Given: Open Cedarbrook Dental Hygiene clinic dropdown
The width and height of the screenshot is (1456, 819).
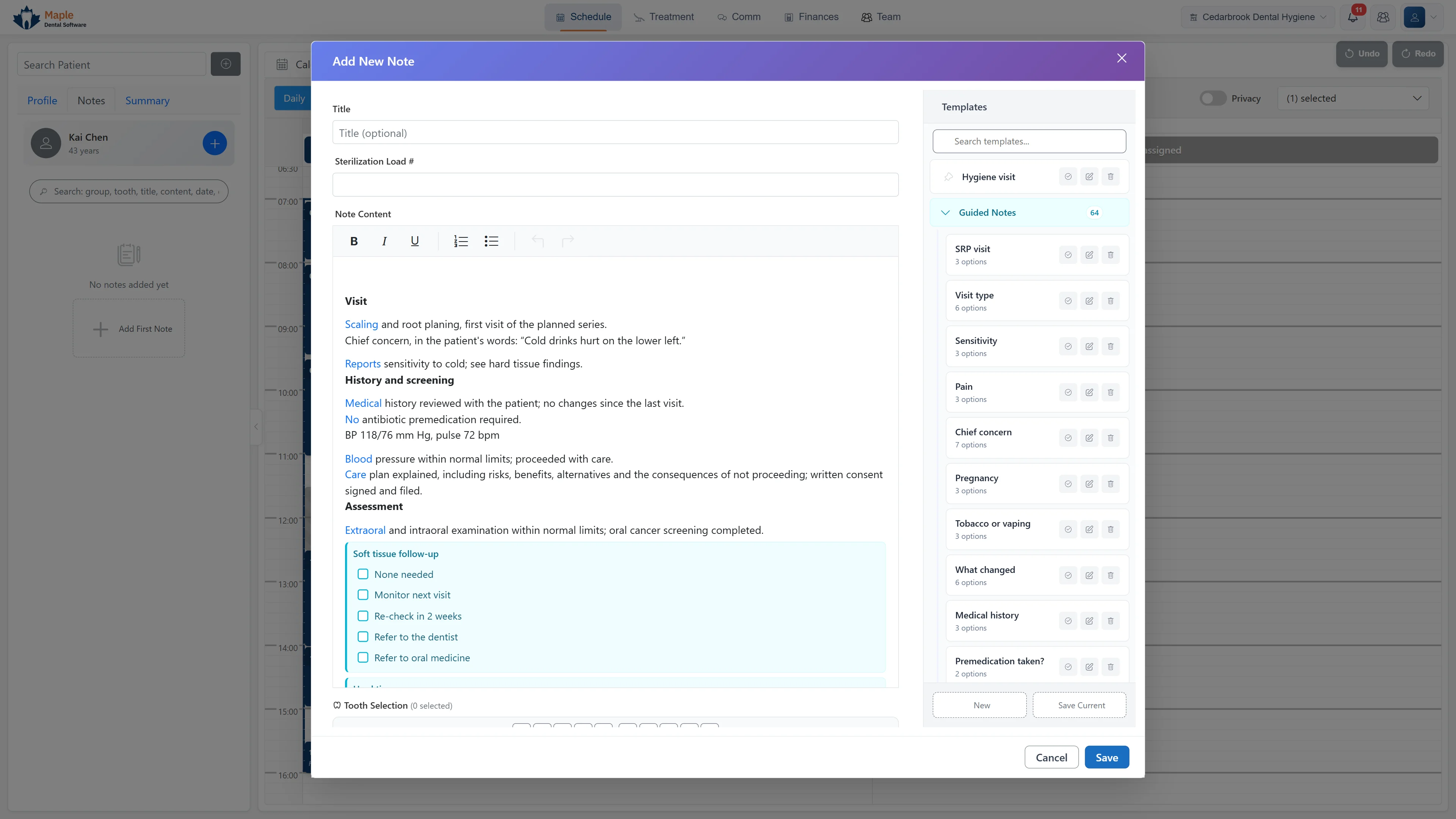Looking at the screenshot, I should (x=1258, y=17).
